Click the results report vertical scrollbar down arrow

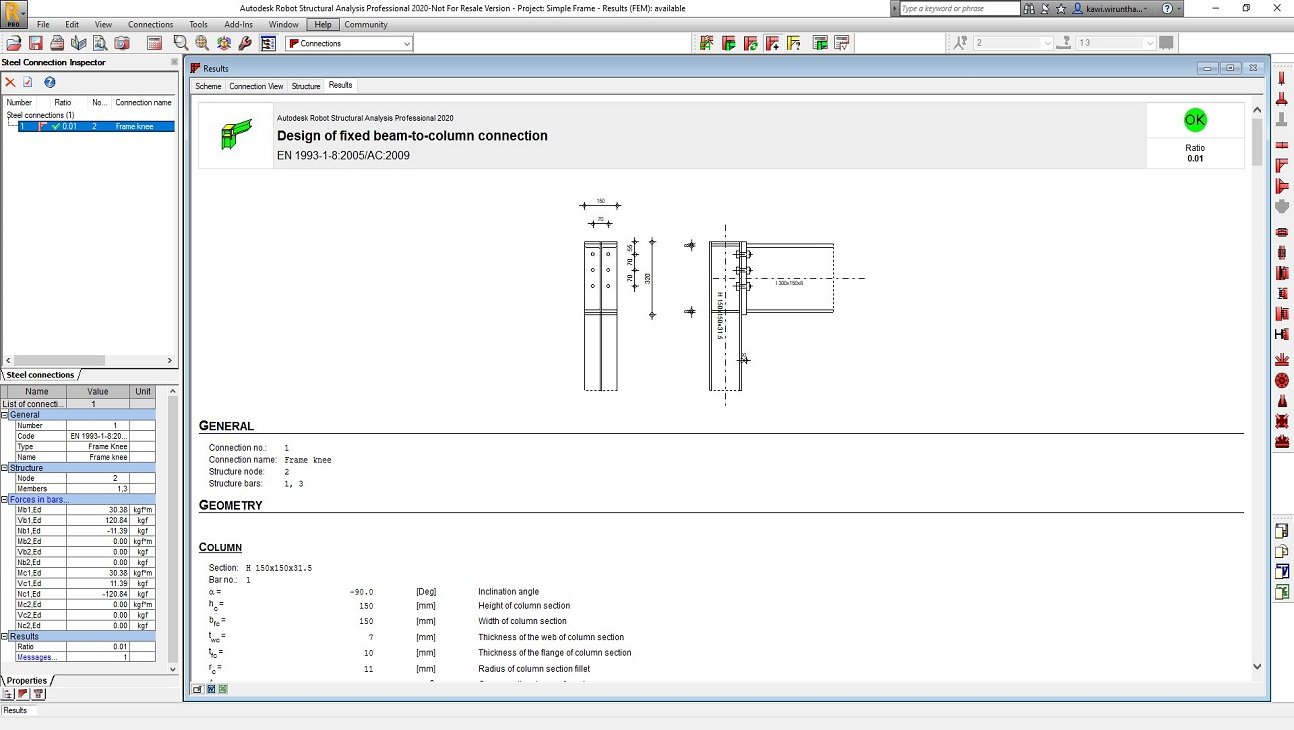[1256, 666]
